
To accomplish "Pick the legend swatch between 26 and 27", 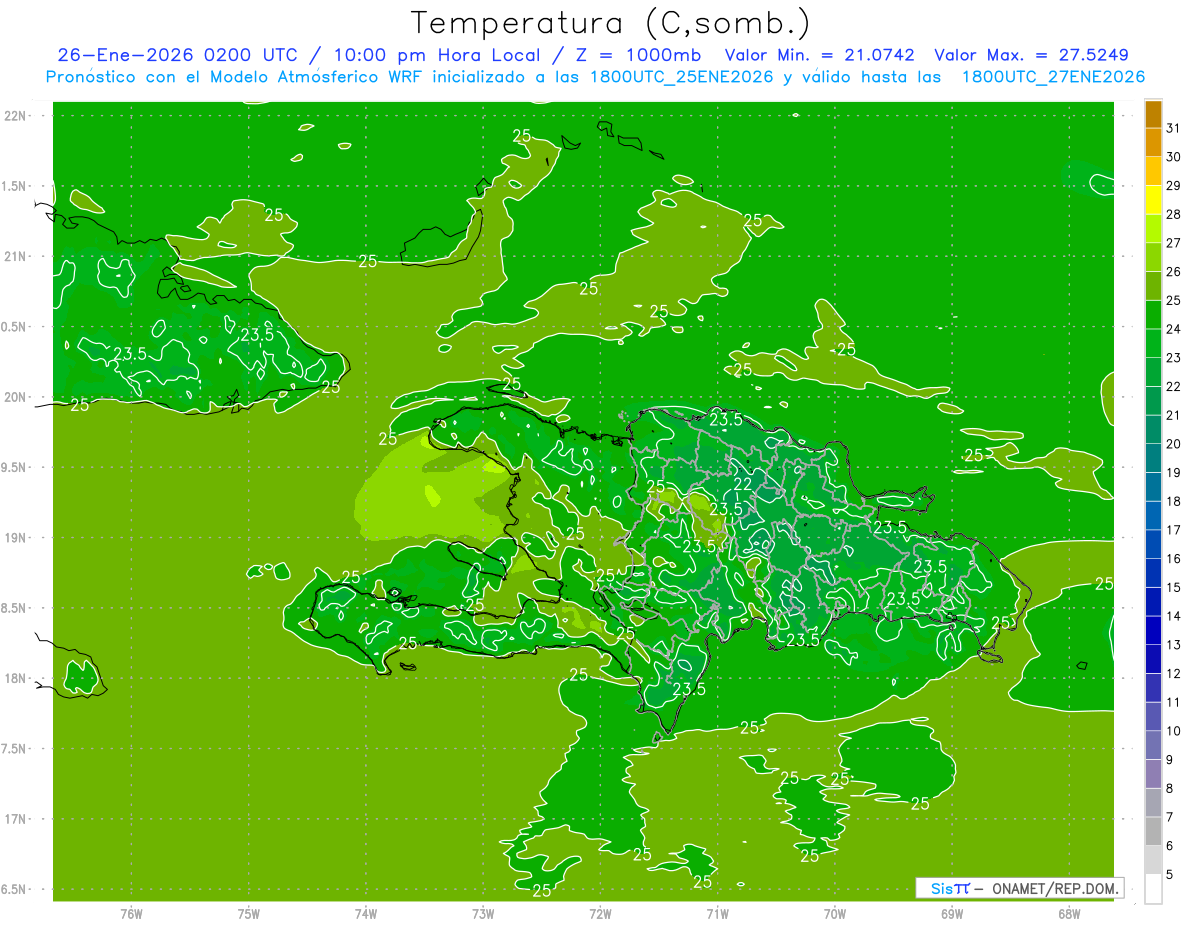I will click(x=1153, y=257).
